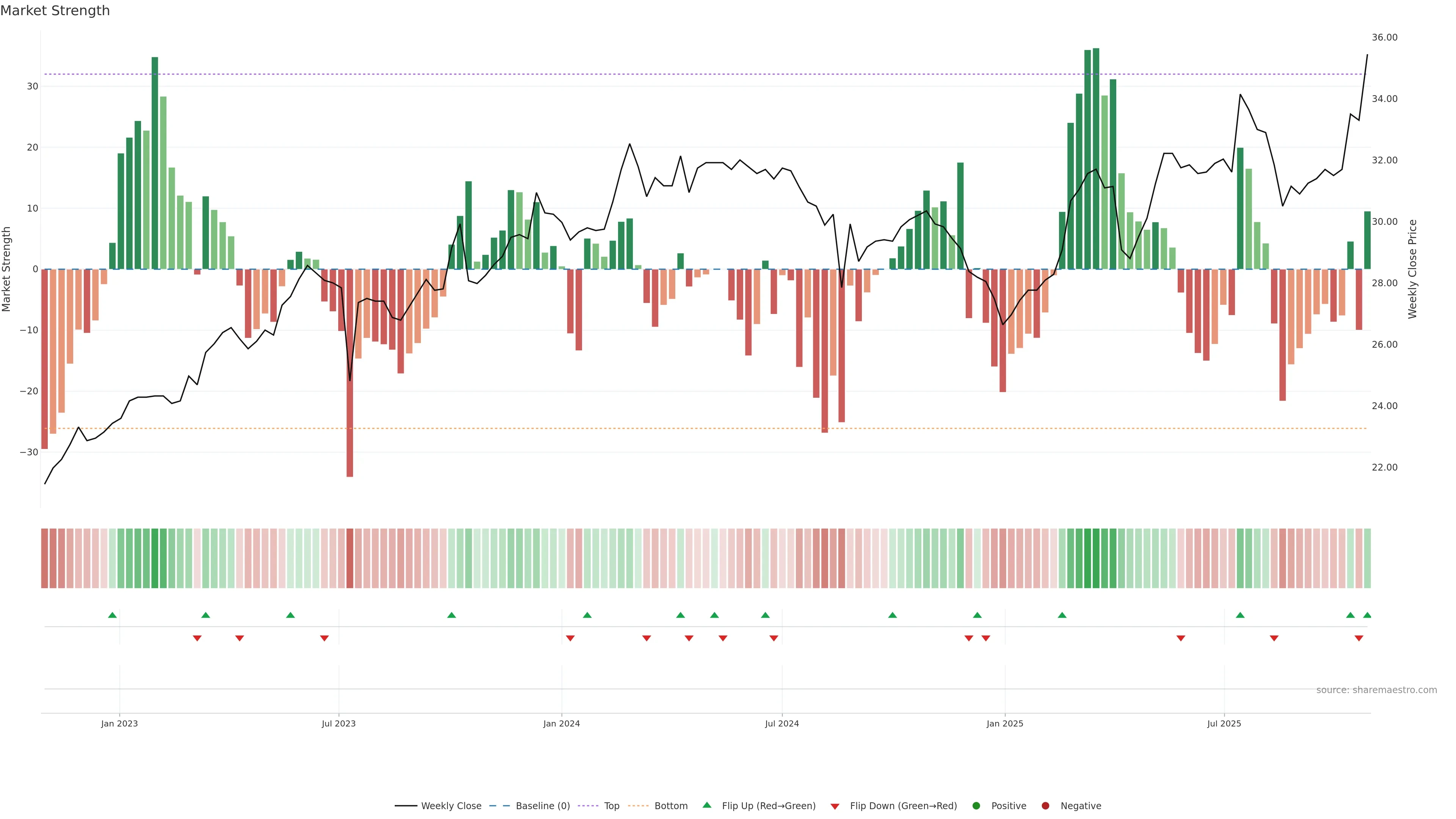Click the rightmost red flip-down triangle marker
The image size is (1456, 819).
click(1359, 638)
